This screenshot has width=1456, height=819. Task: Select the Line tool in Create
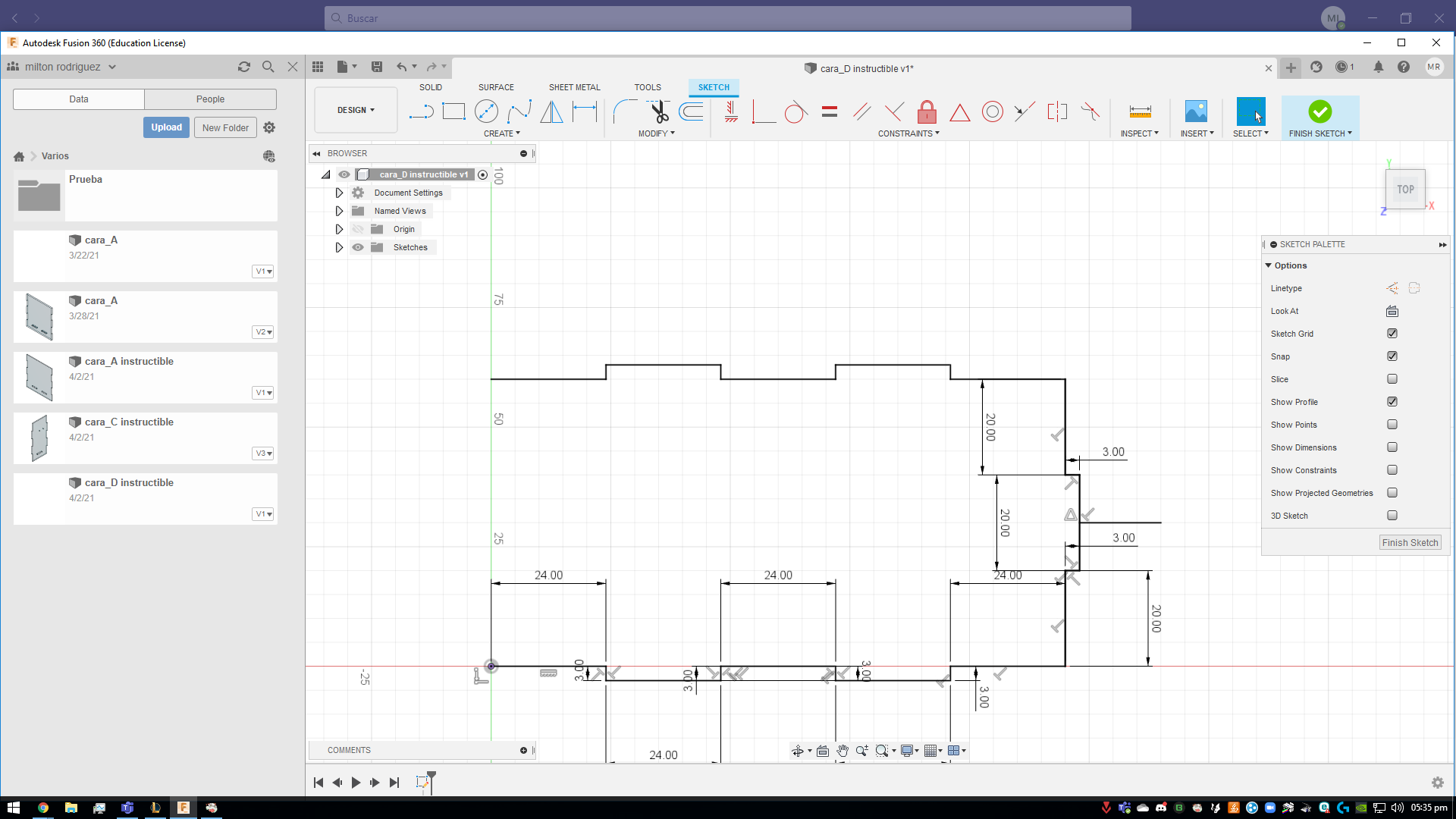point(421,112)
